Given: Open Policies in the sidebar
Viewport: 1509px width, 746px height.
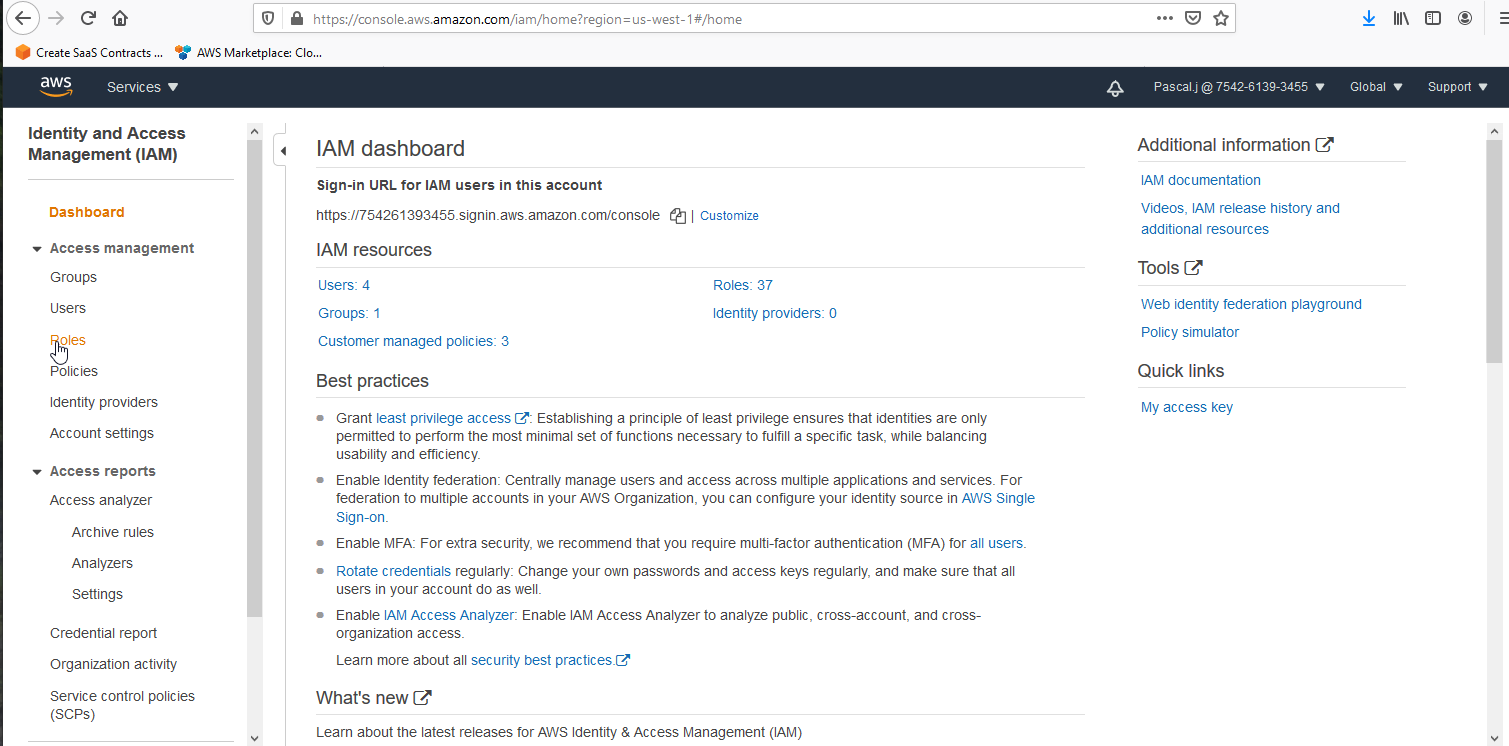Looking at the screenshot, I should [x=74, y=371].
